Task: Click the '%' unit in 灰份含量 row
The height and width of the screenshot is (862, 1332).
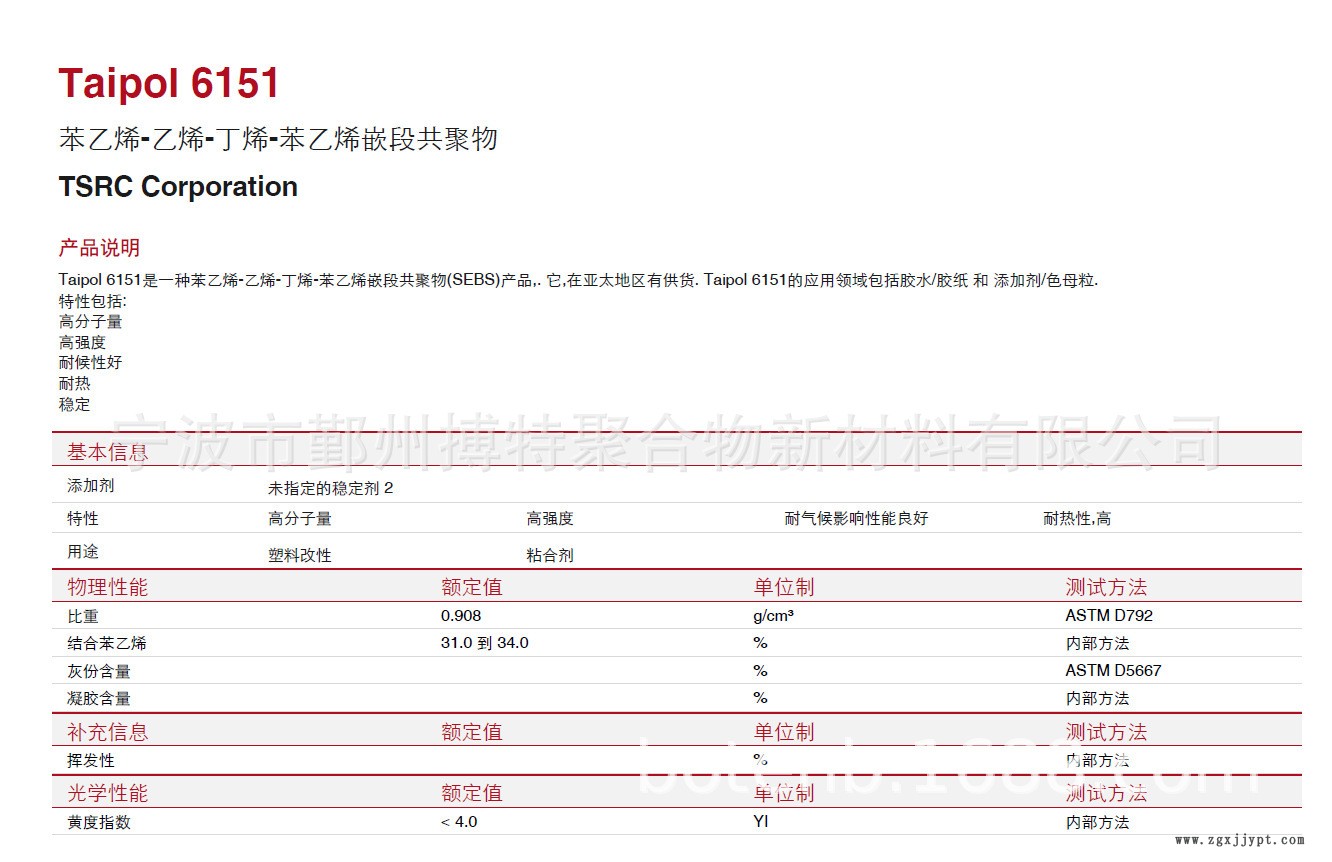Action: click(x=761, y=671)
